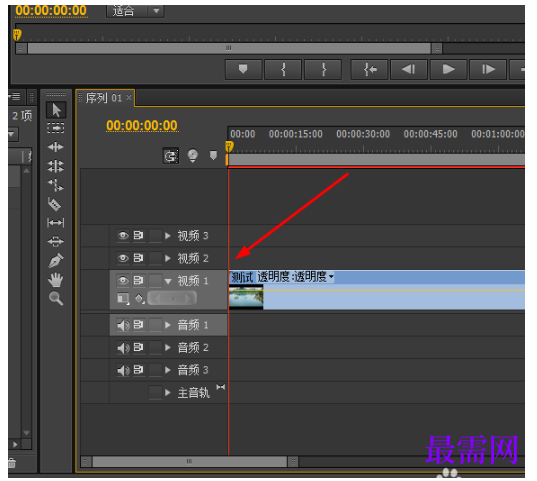Play the sequence in monitor
The image size is (537, 481).
coord(449,70)
